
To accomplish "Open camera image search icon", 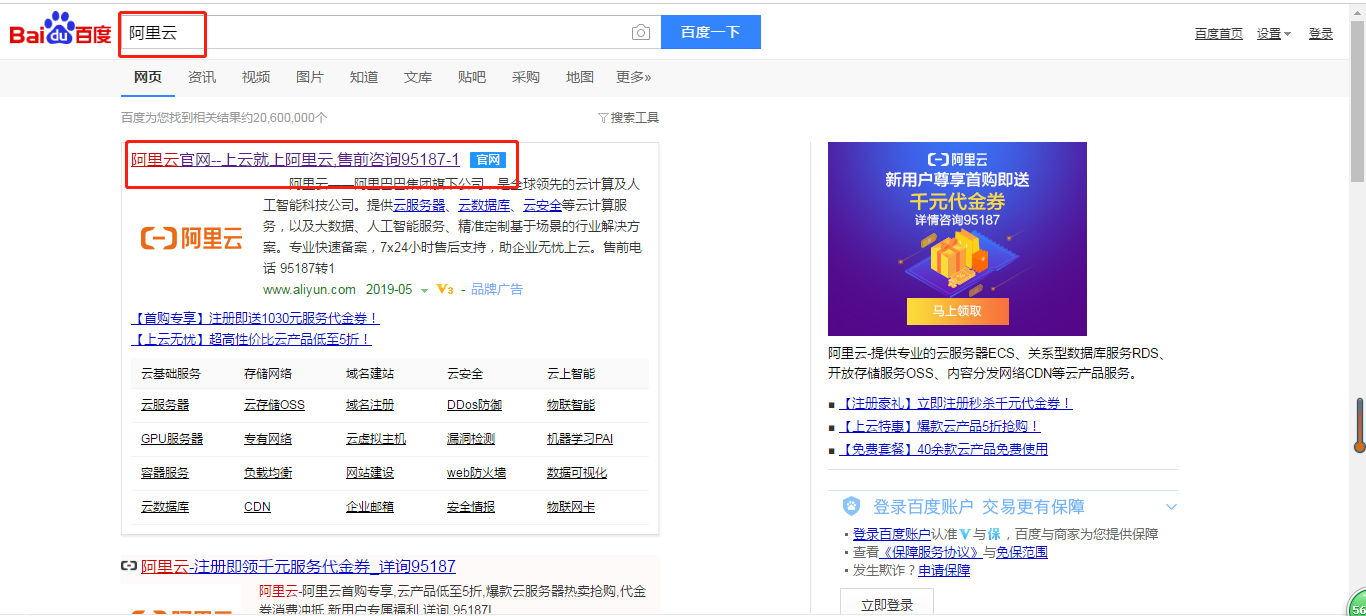I will 641,32.
